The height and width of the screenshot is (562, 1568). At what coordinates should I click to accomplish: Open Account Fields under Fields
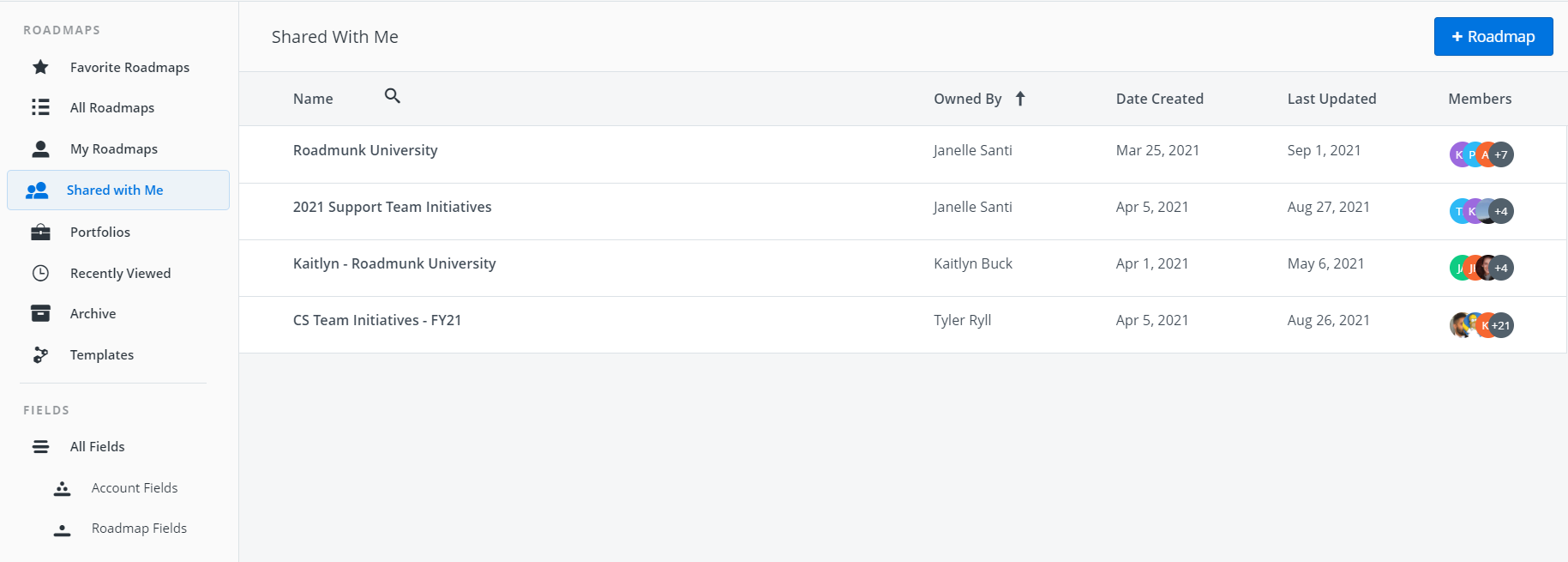pos(135,487)
